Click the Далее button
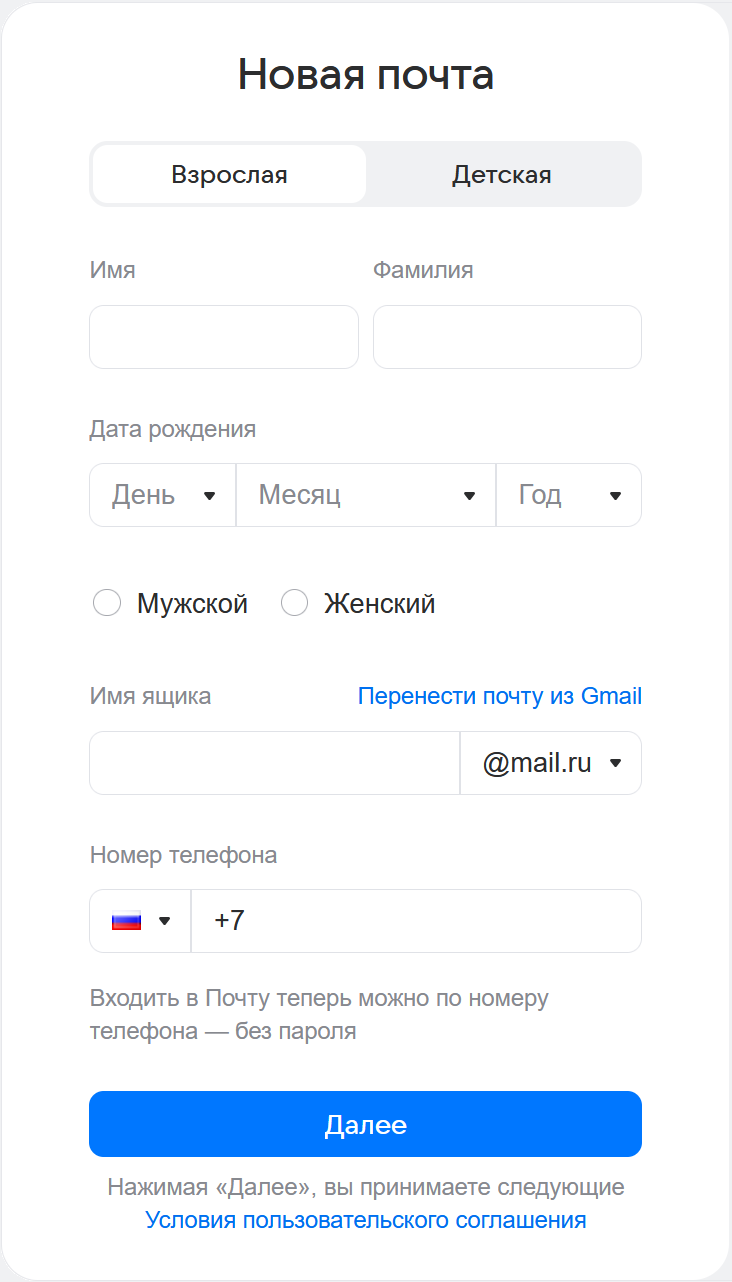Image resolution: width=732 pixels, height=1282 pixels. click(x=365, y=1124)
